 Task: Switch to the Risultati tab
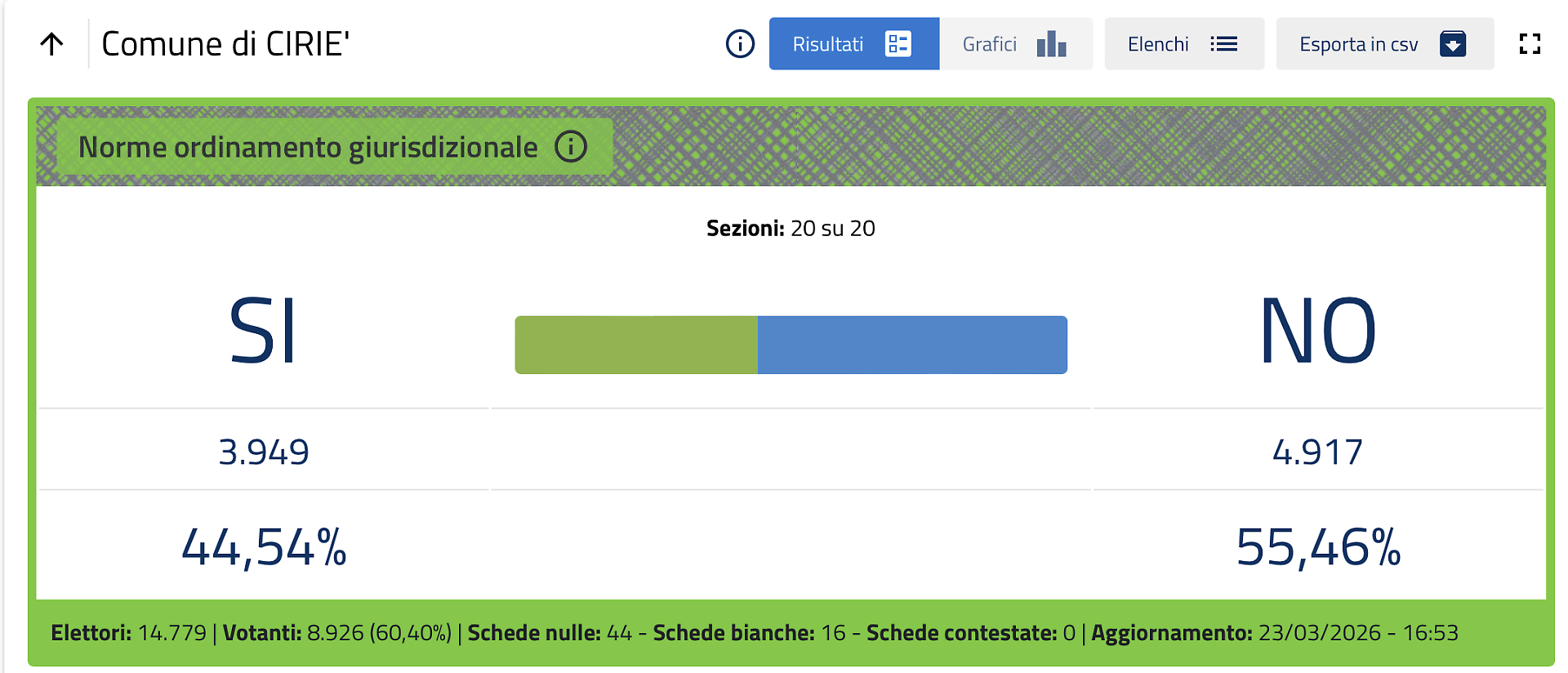tap(828, 44)
